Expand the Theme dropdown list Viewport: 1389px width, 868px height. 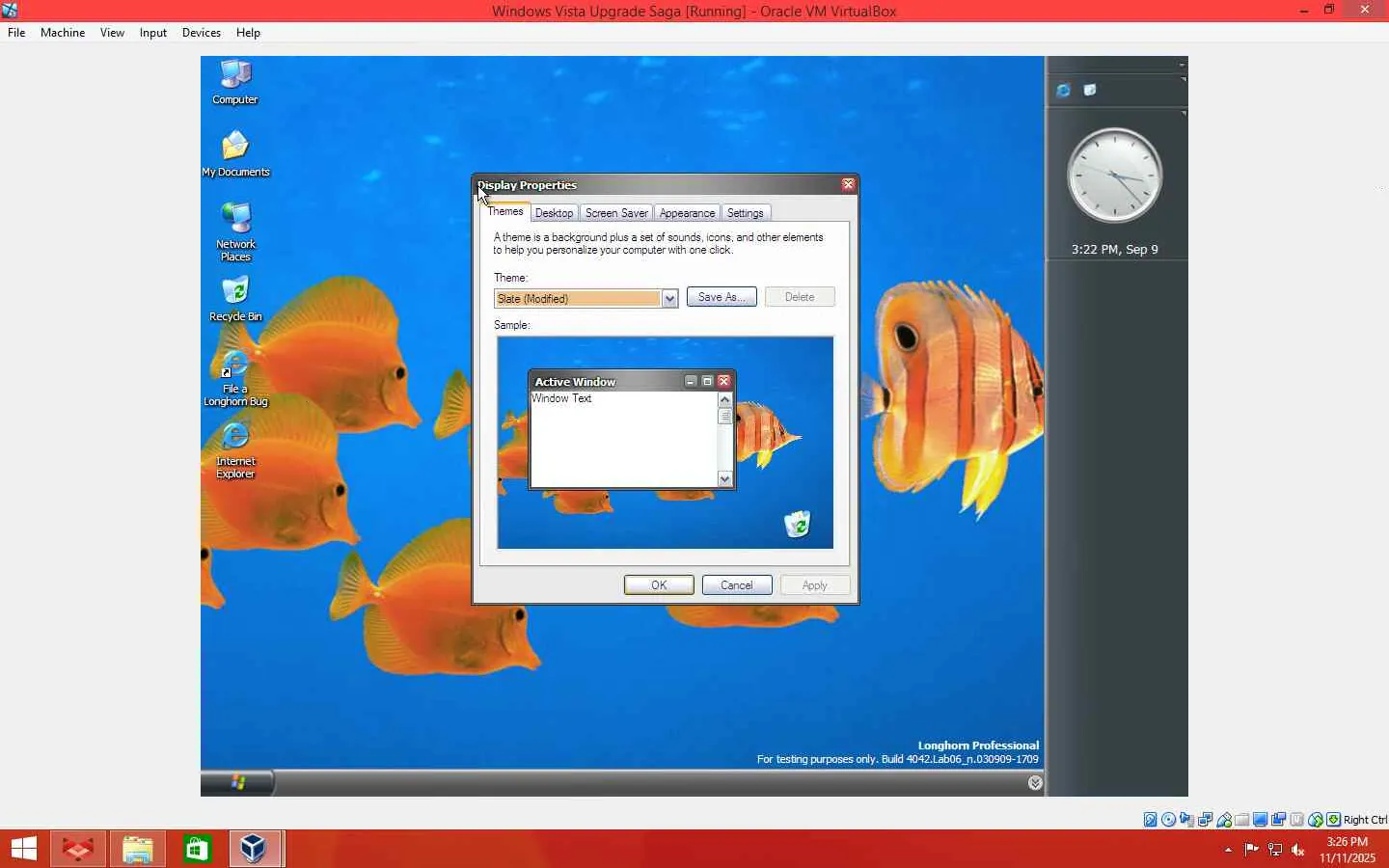pyautogui.click(x=669, y=298)
